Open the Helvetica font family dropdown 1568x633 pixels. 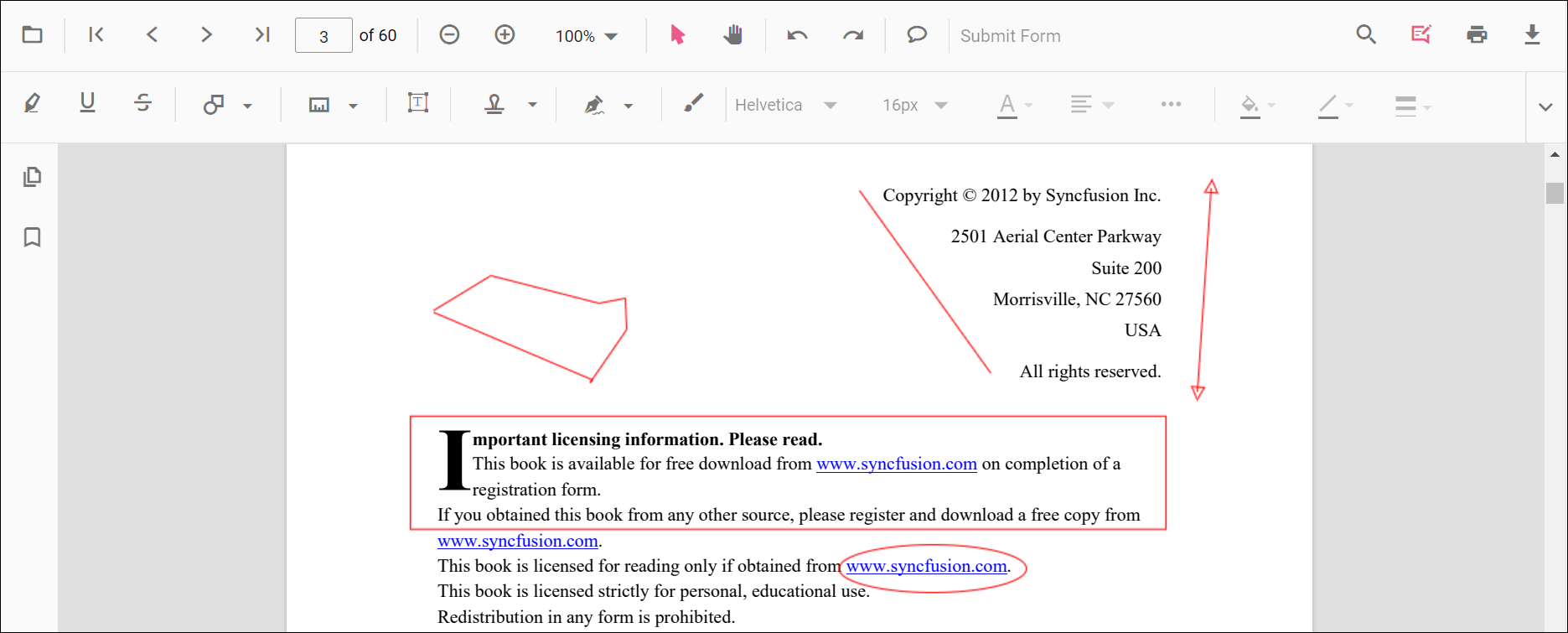coord(786,105)
